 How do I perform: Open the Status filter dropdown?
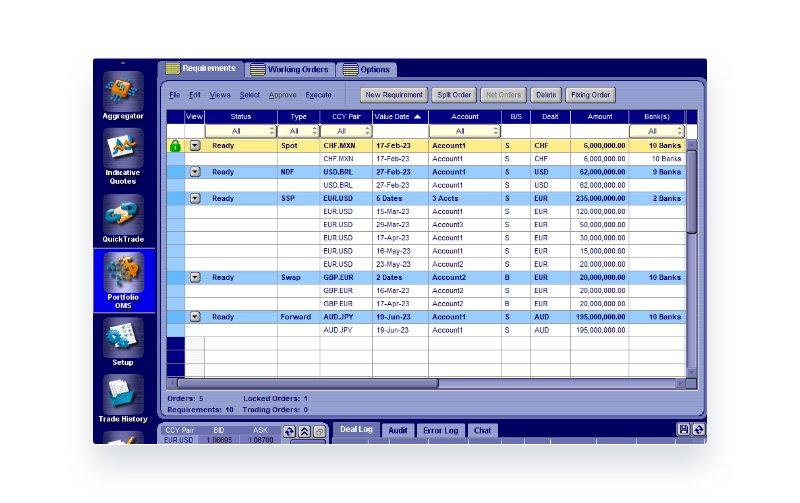[x=240, y=131]
